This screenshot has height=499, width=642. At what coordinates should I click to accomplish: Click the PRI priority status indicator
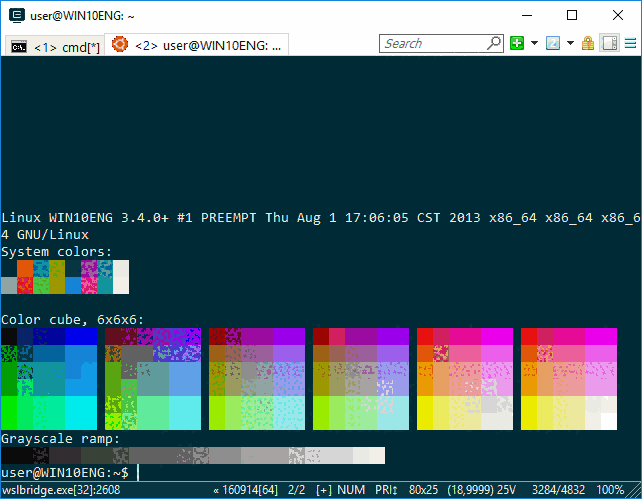[386, 490]
